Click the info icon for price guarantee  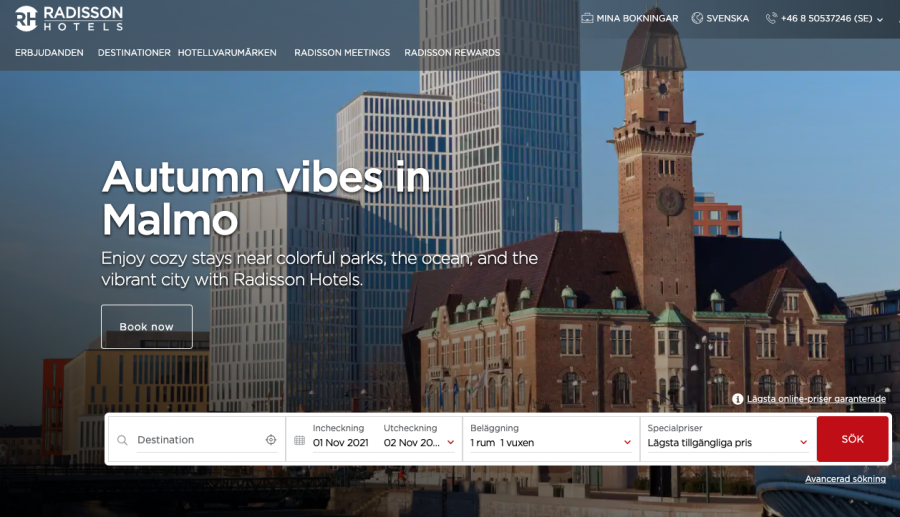tap(738, 399)
